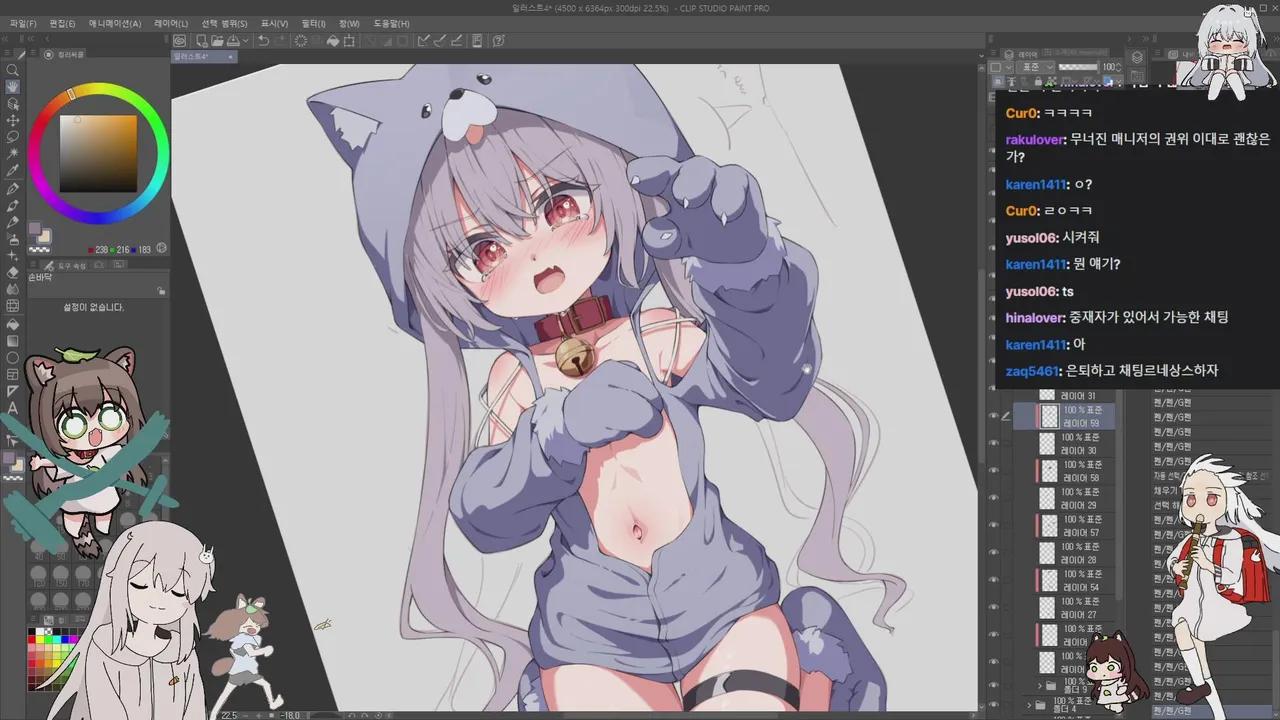
Task: Open the 표시(V) menu
Action: click(274, 23)
